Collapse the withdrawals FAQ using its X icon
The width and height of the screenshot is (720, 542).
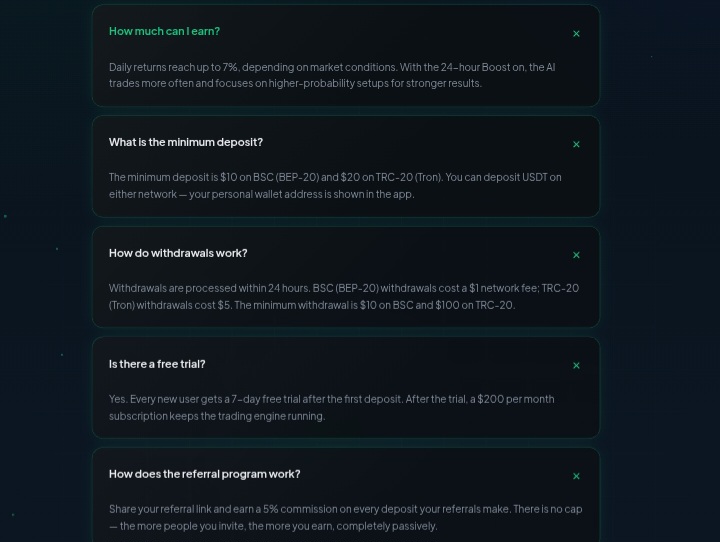pos(576,255)
